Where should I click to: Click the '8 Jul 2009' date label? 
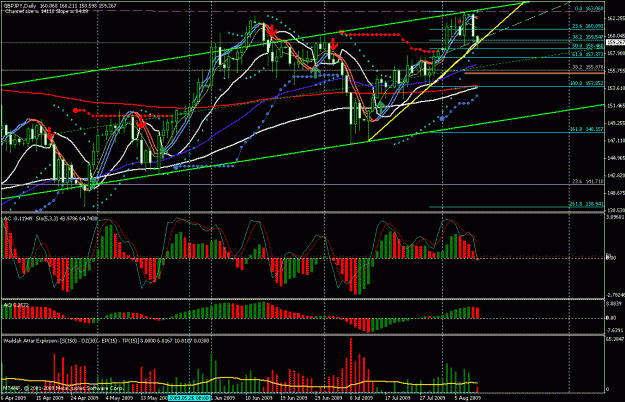tap(362, 398)
